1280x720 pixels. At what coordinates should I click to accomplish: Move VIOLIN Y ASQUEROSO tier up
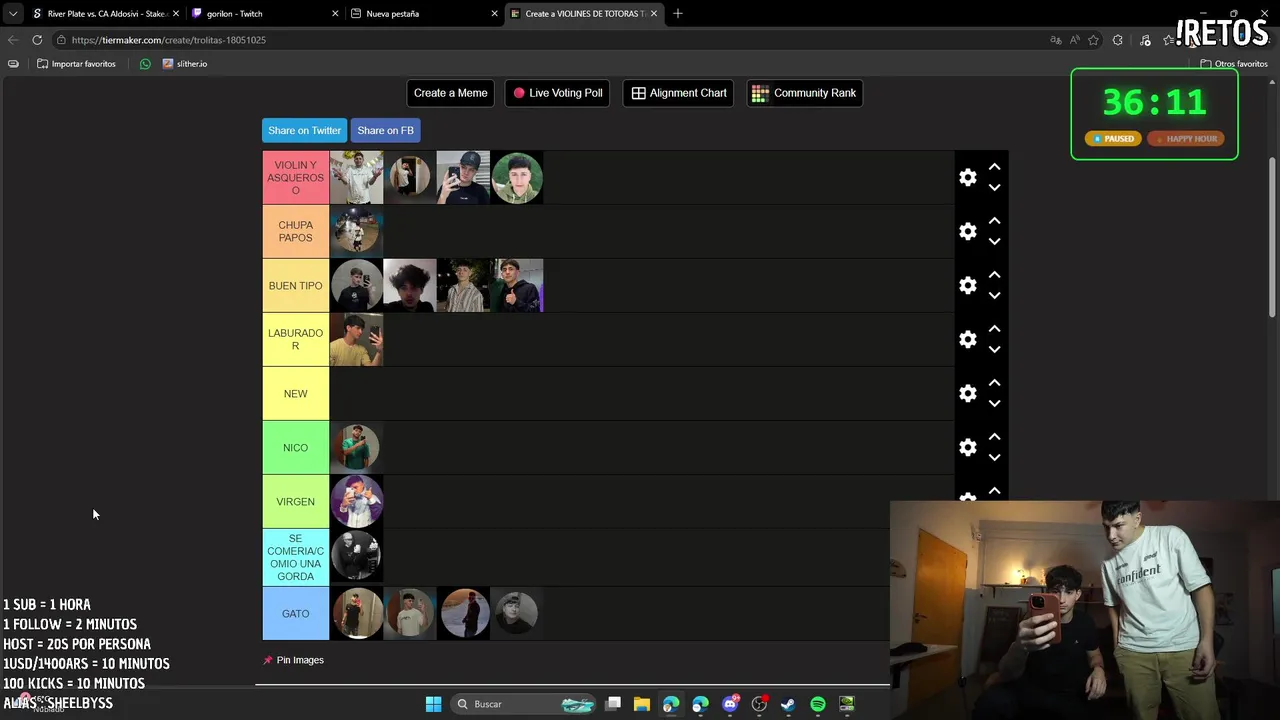(x=994, y=167)
